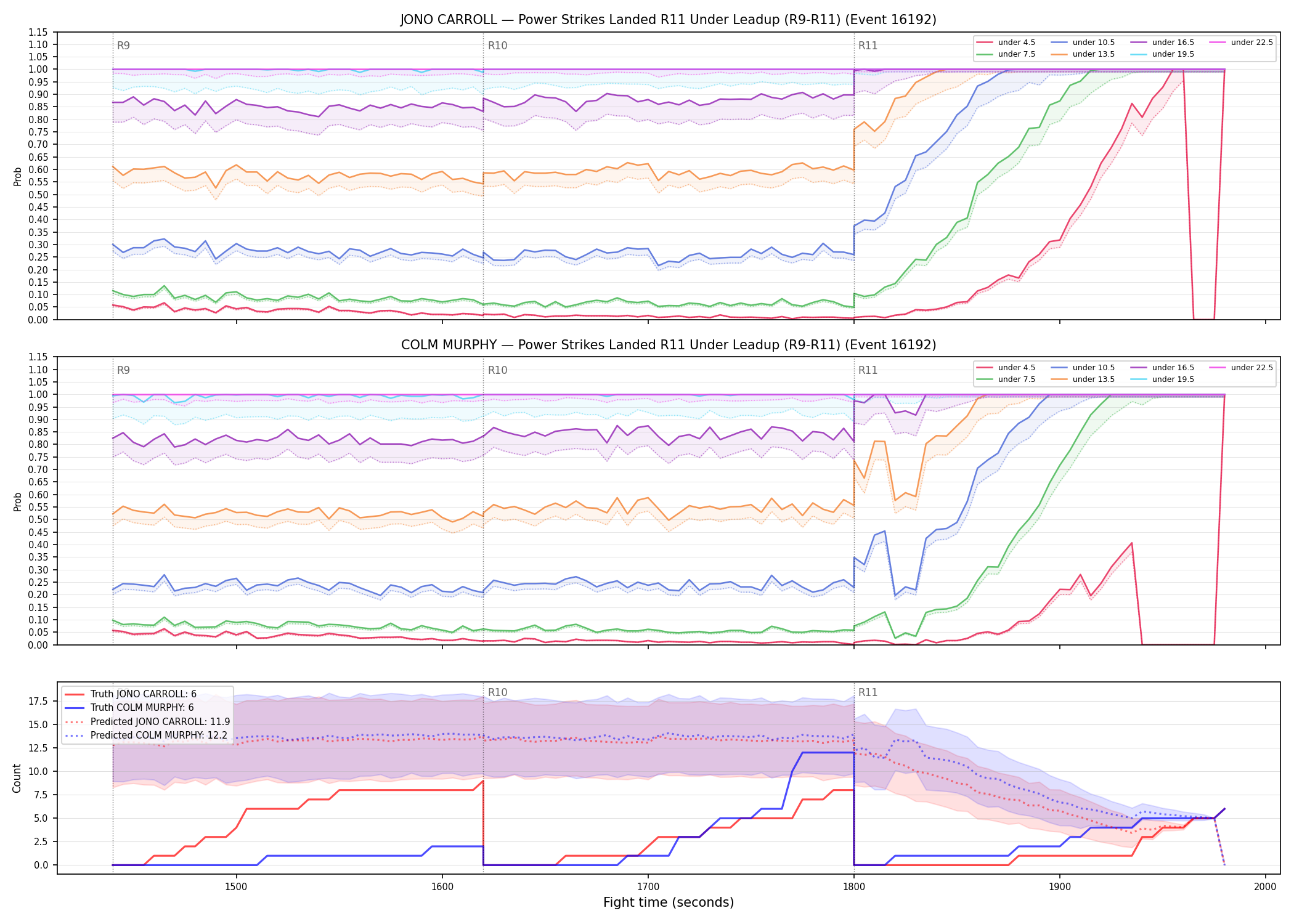Pick 'under 16.5' in Colm Murphy chart legend
This screenshot has width=1294, height=924.
1163,368
